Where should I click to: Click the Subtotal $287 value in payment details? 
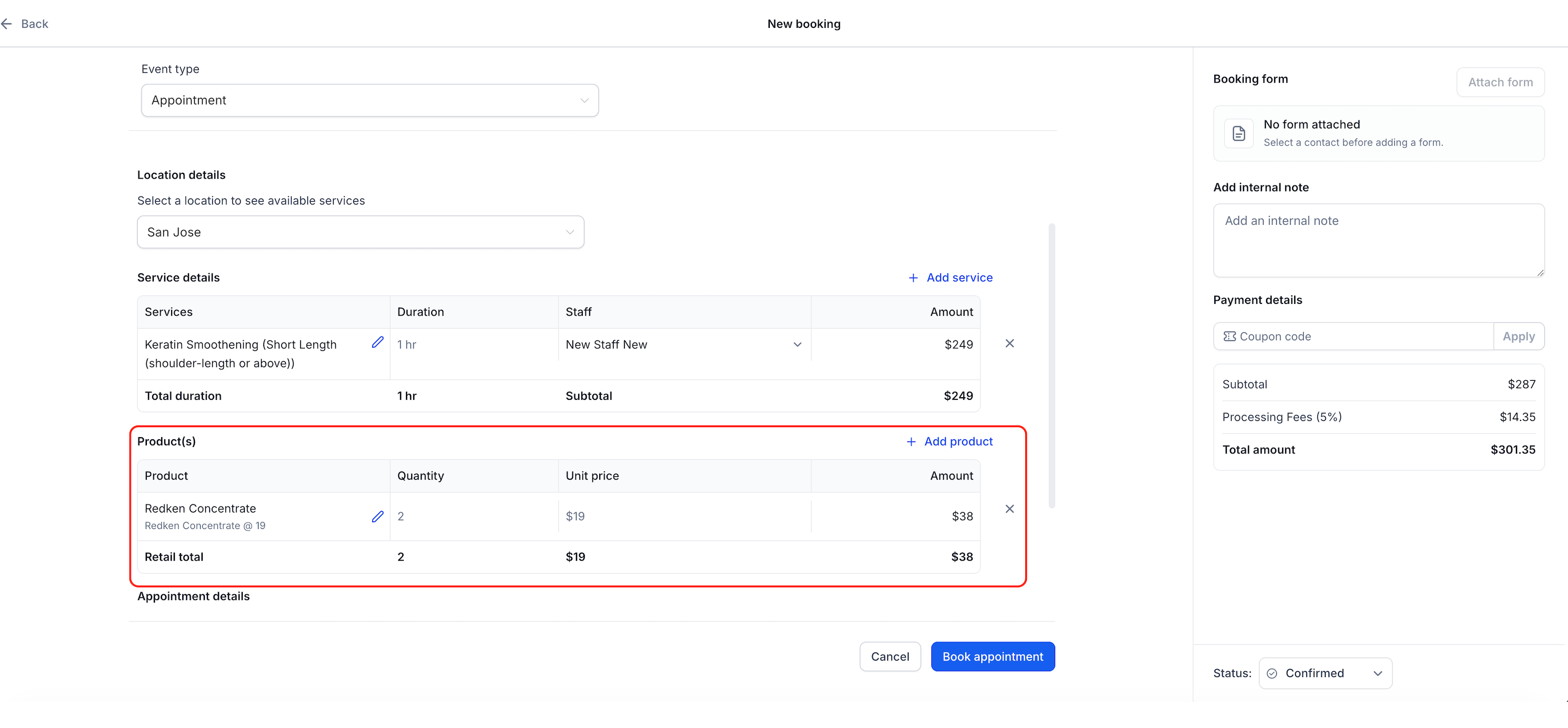pos(1521,385)
